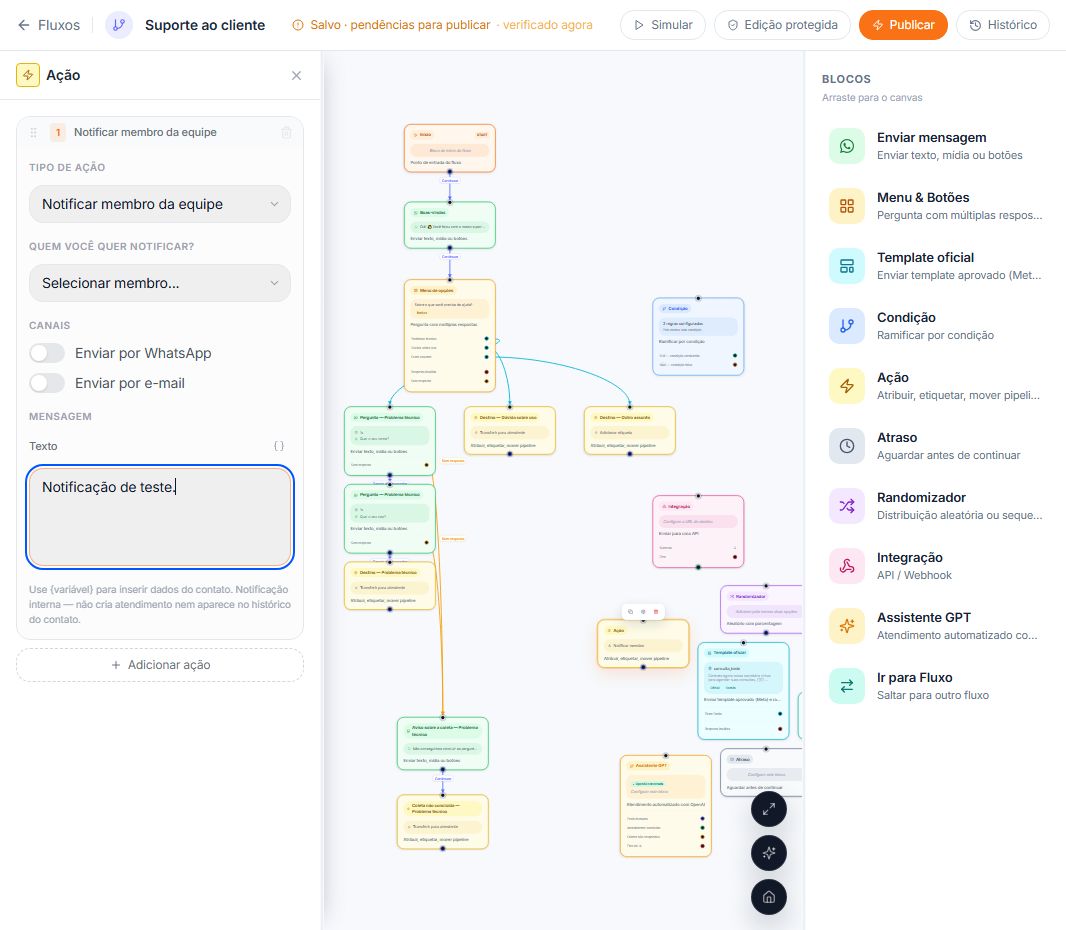Screen dimensions: 1066x930
Task: Click the sparkle auto-arrange canvas button
Action: (769, 853)
